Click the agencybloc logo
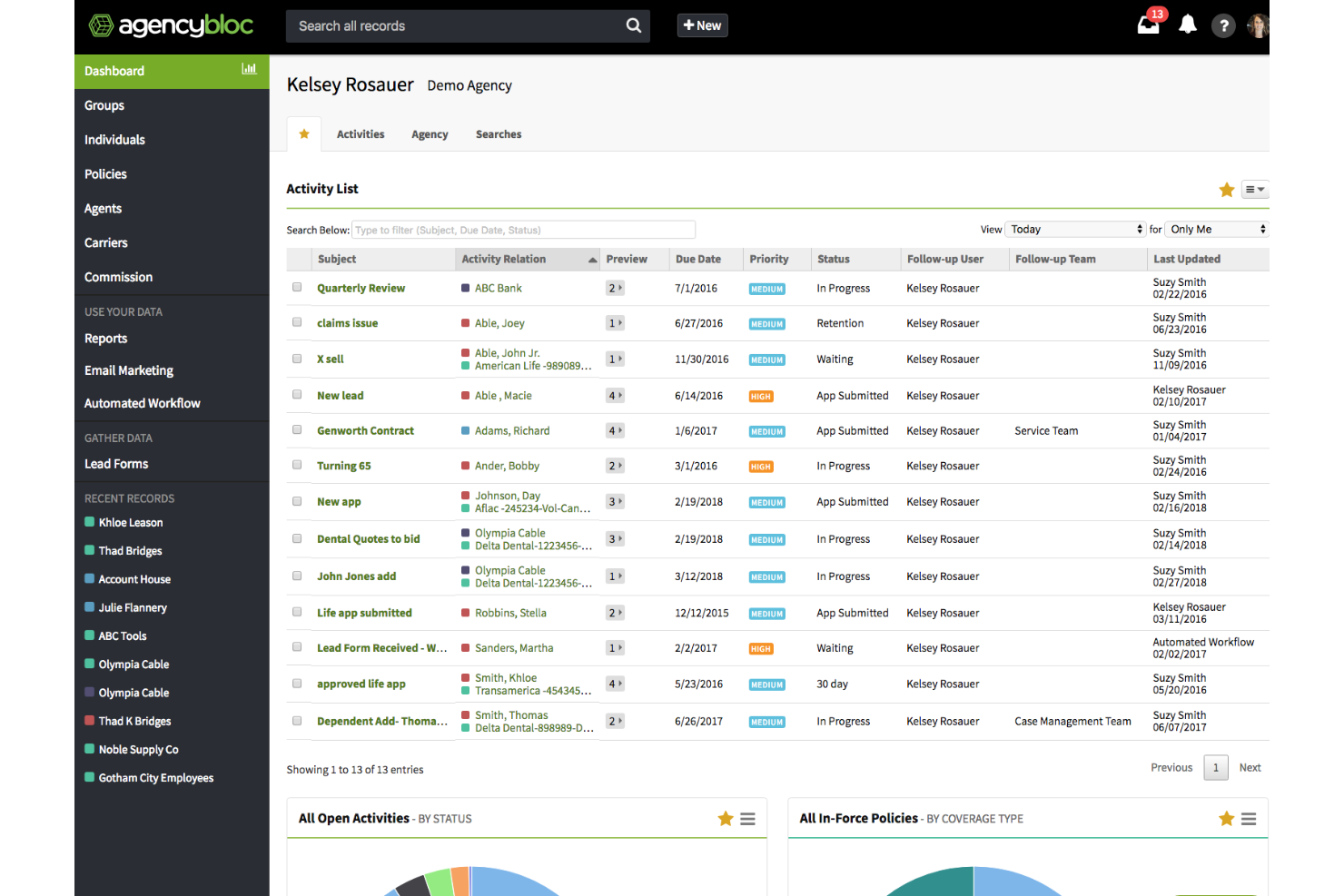This screenshot has height=896, width=1344. pos(171,25)
